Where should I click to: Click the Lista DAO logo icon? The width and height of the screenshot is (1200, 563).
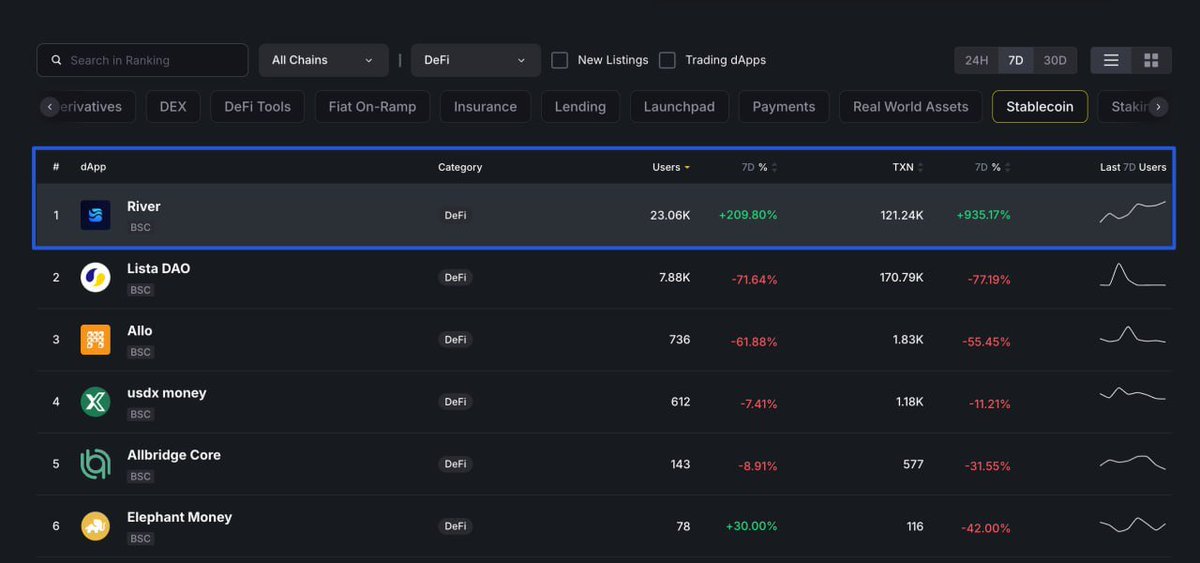pos(95,277)
